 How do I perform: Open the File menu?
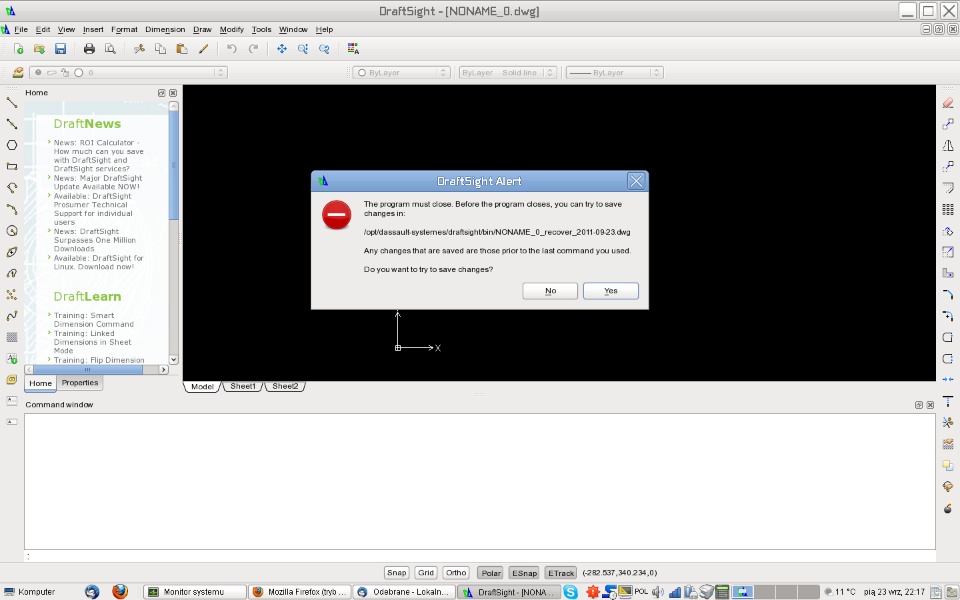pos(21,29)
